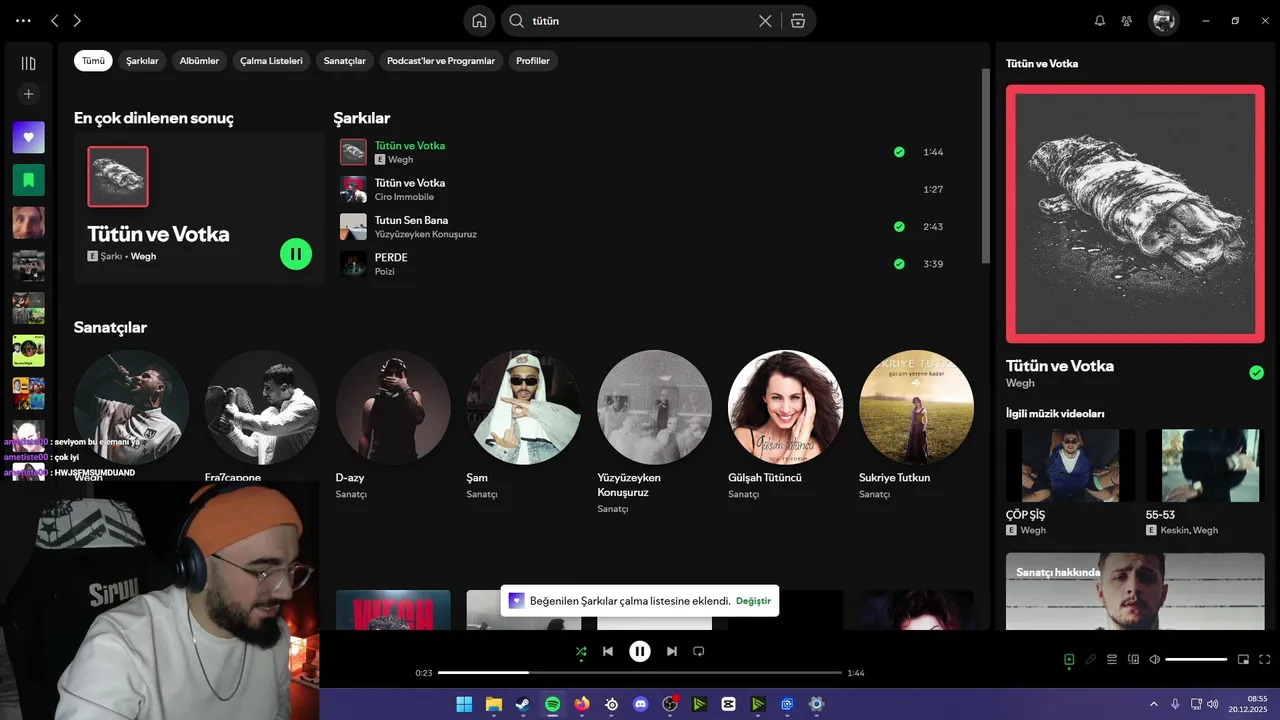Image resolution: width=1280 pixels, height=720 pixels.
Task: Toggle liked checkmark for Tutun Sen Bana row
Action: 899,227
